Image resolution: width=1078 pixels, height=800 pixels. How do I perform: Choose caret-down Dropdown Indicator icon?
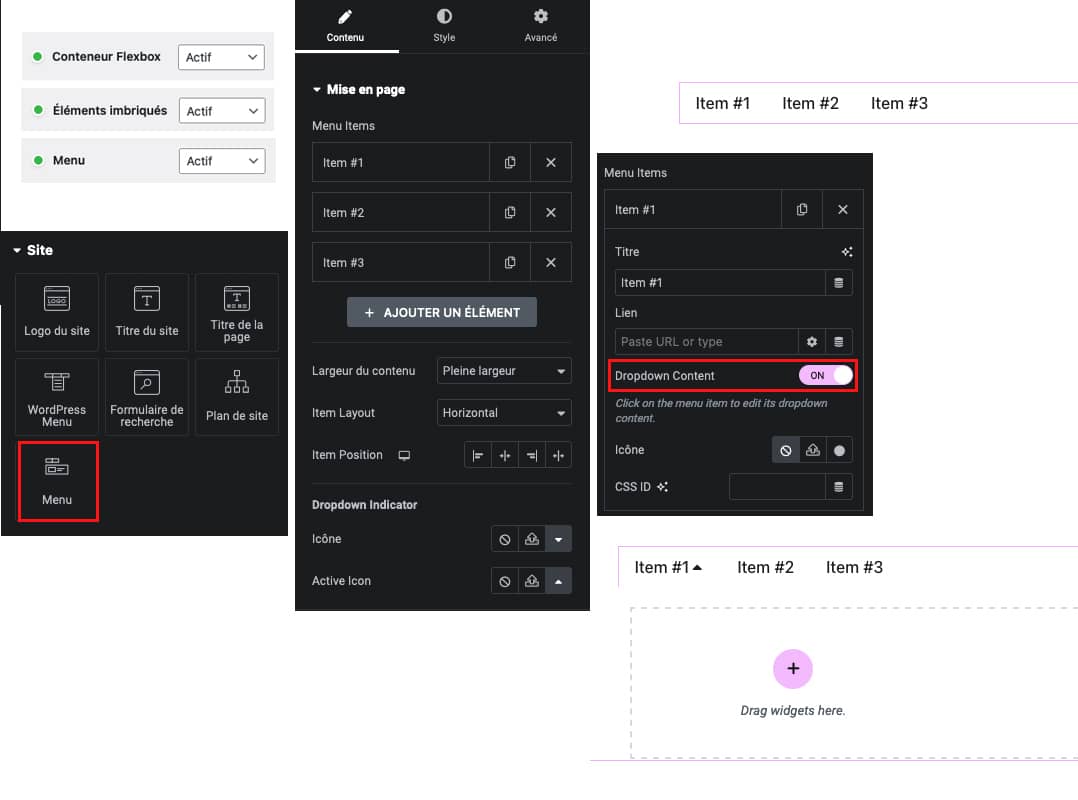click(x=558, y=540)
